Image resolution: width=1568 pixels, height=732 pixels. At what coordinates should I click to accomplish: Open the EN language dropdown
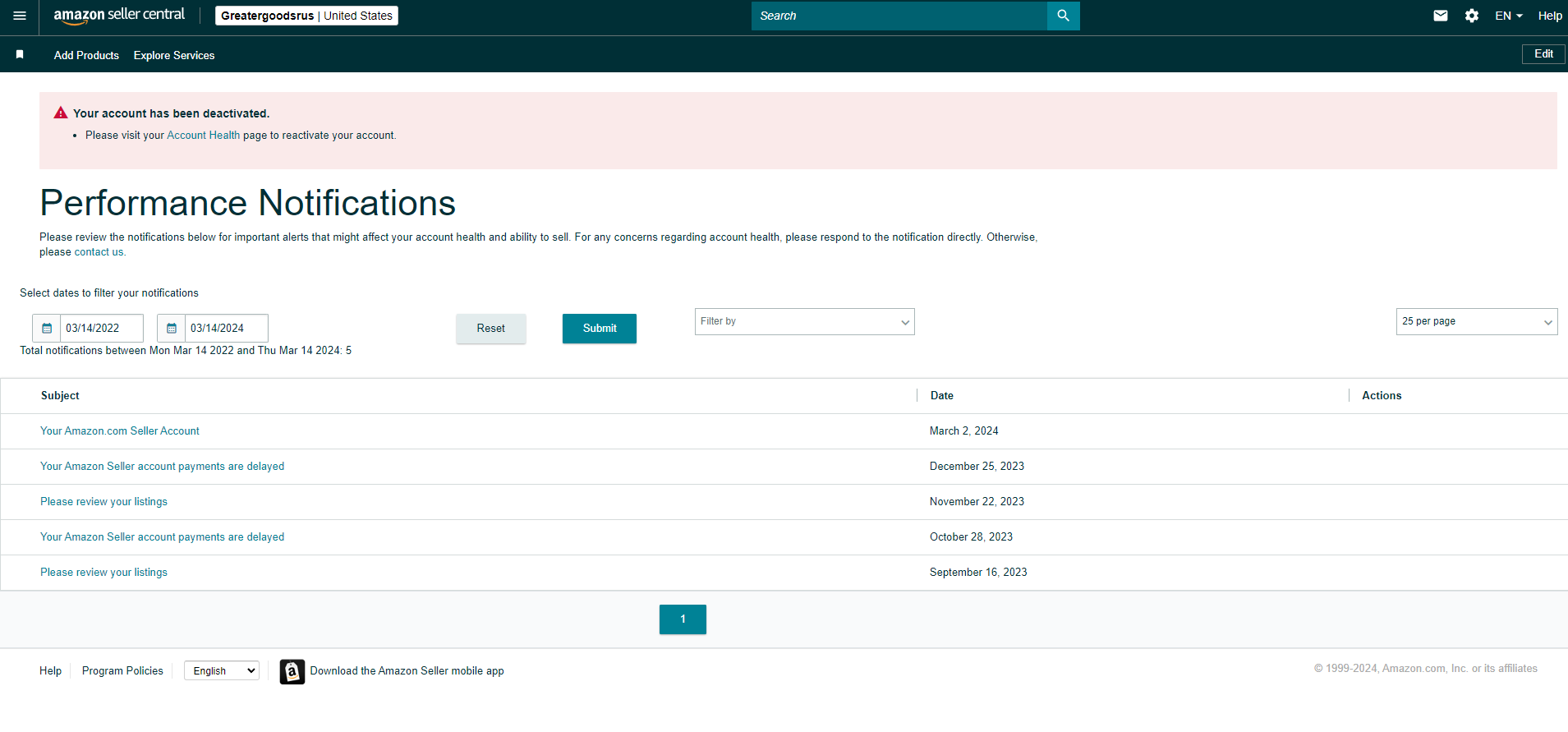(1509, 16)
